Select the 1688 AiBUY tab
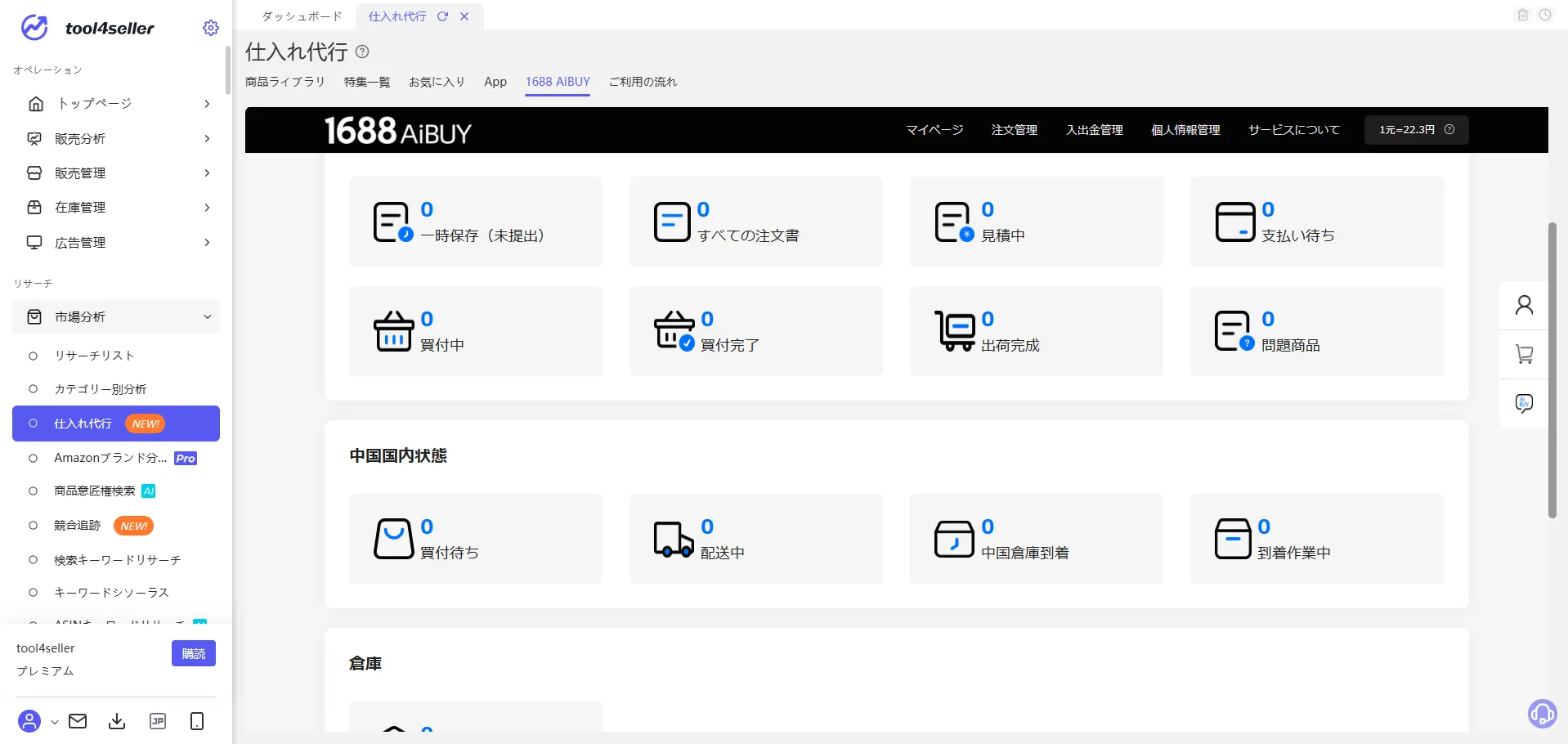The height and width of the screenshot is (744, 1568). 558,82
